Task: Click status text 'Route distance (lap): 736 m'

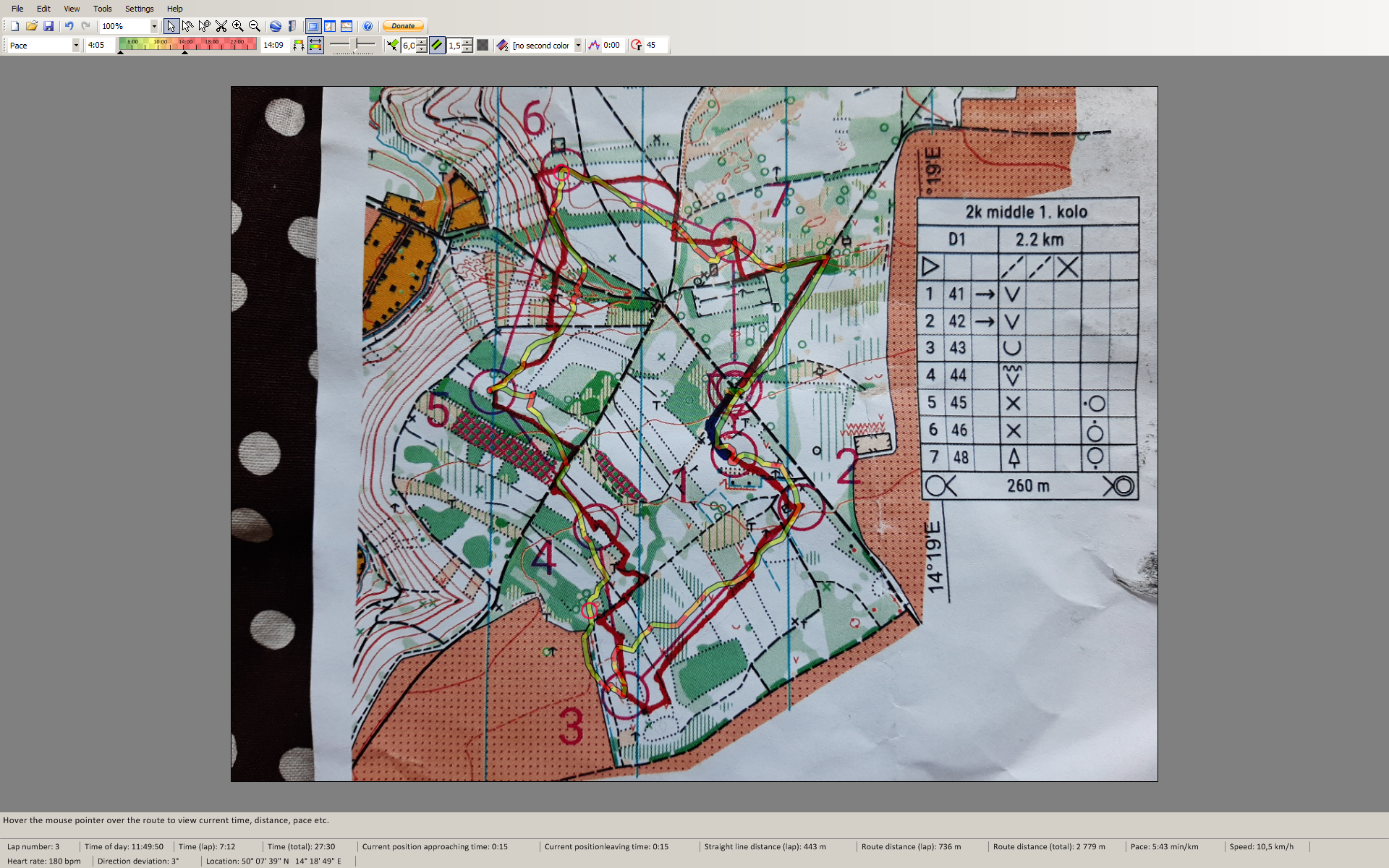Action: pos(912,846)
